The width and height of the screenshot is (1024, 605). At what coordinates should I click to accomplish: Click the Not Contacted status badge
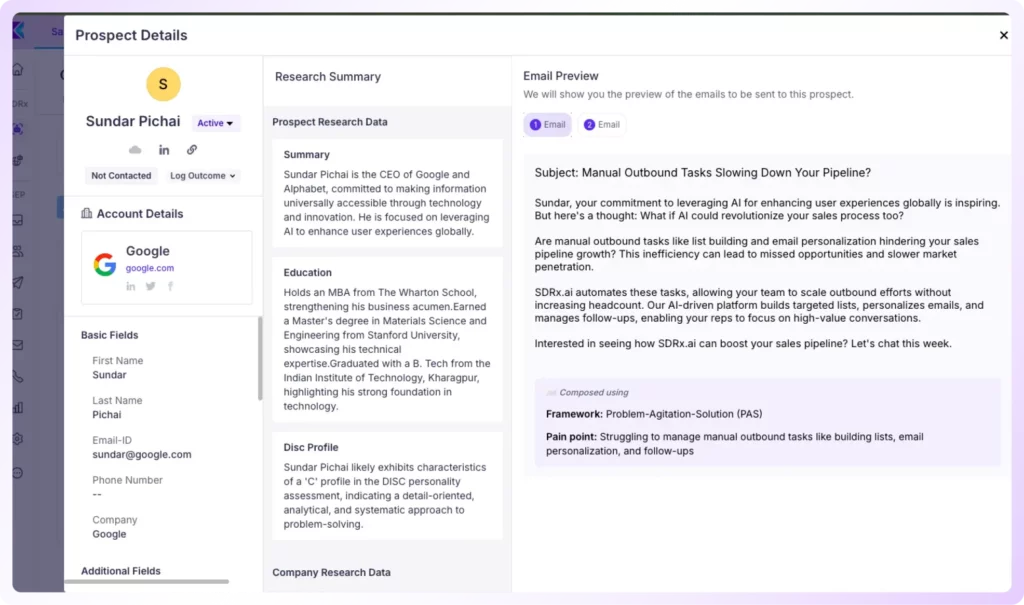point(121,176)
